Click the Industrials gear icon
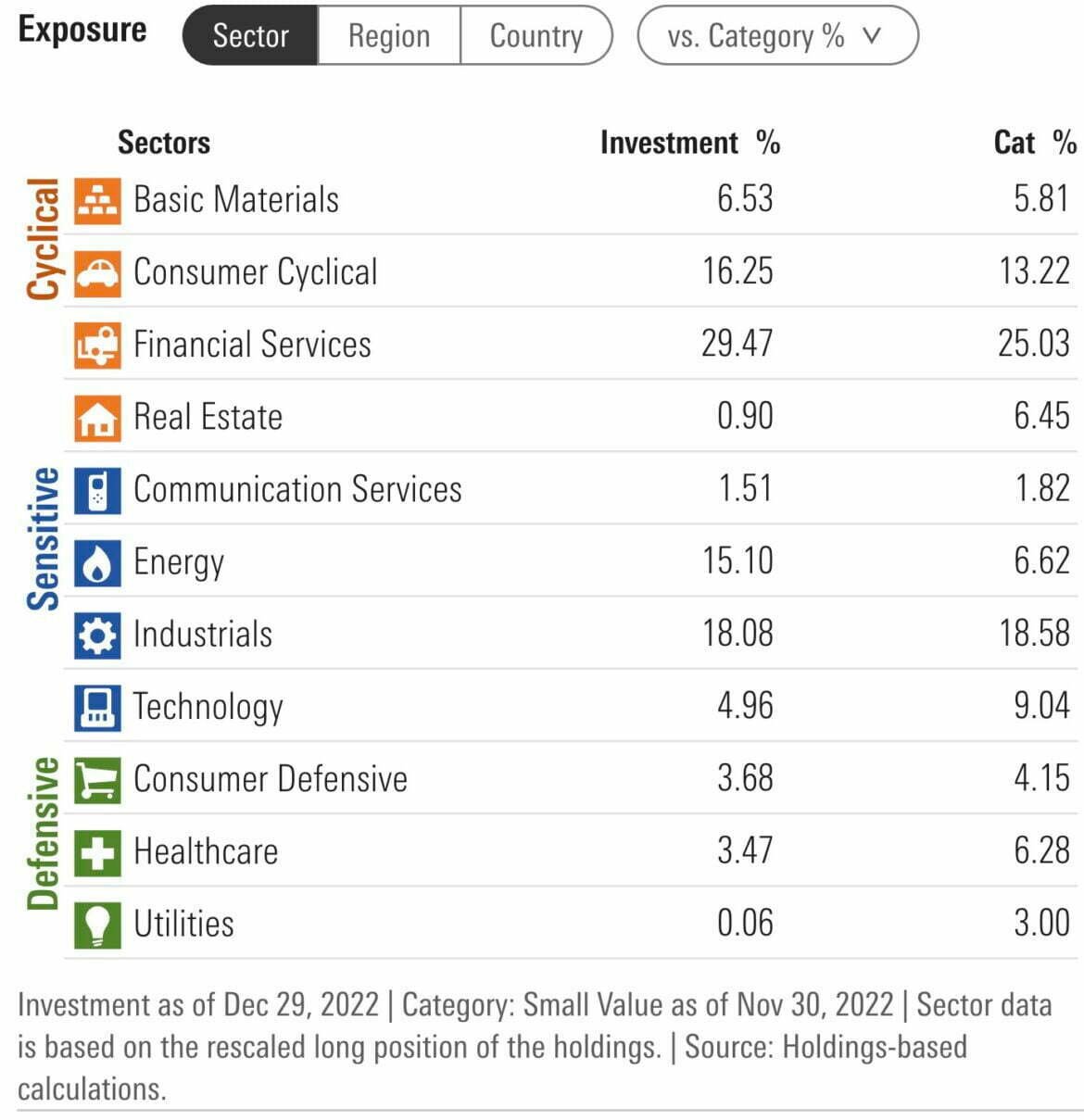 pos(96,633)
